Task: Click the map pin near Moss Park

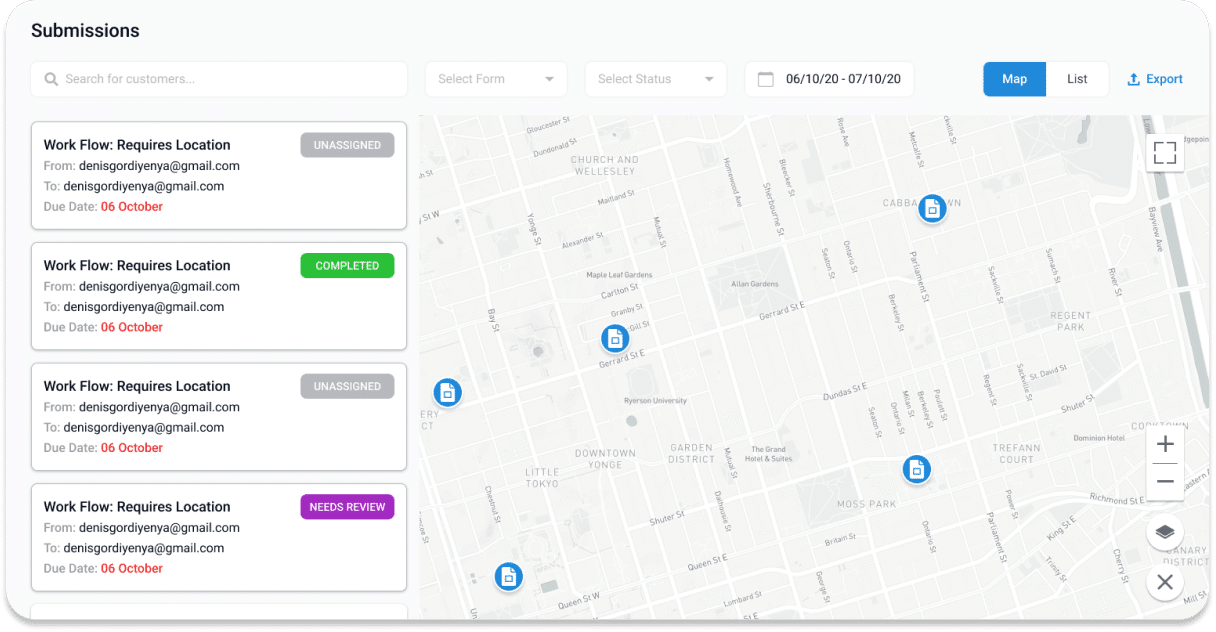Action: pyautogui.click(x=916, y=469)
